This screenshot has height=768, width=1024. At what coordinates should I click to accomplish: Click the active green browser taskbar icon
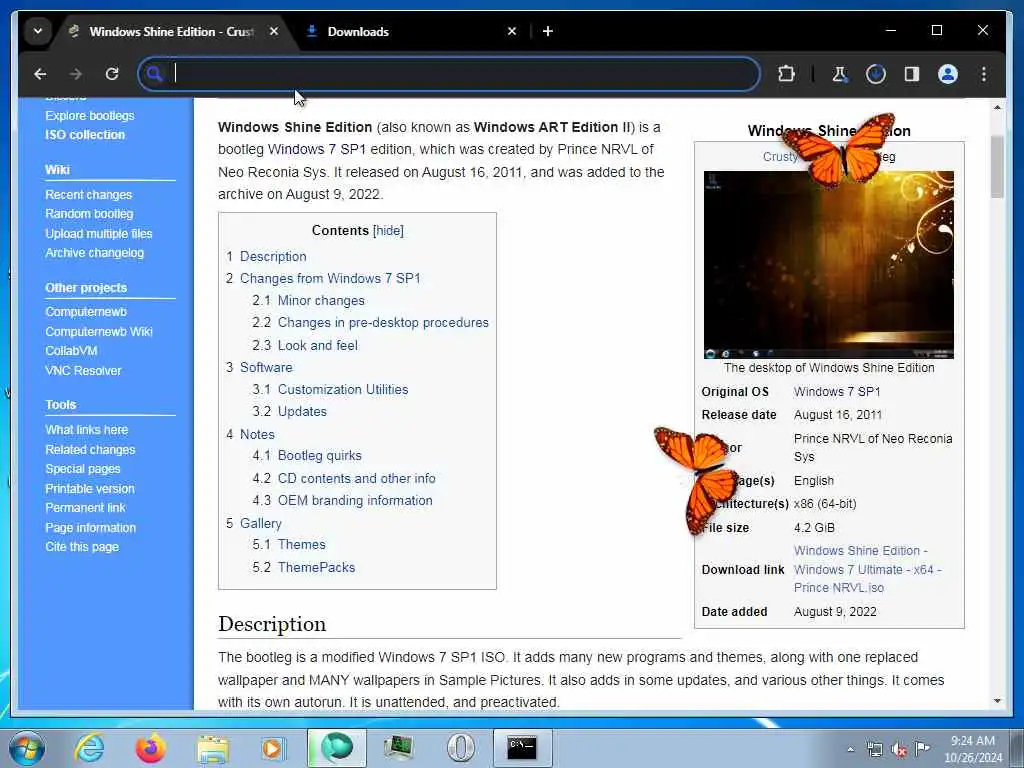[337, 748]
